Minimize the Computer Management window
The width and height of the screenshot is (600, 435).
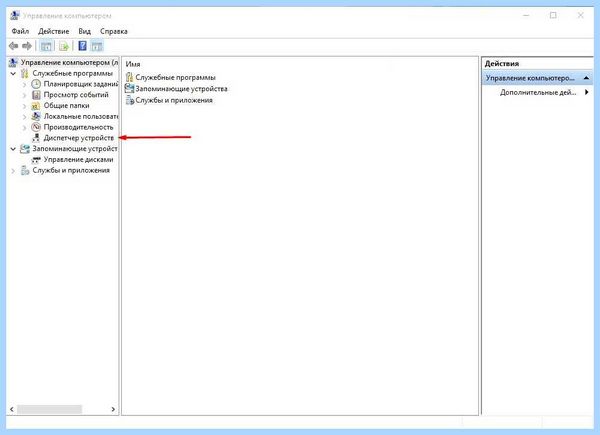526,15
